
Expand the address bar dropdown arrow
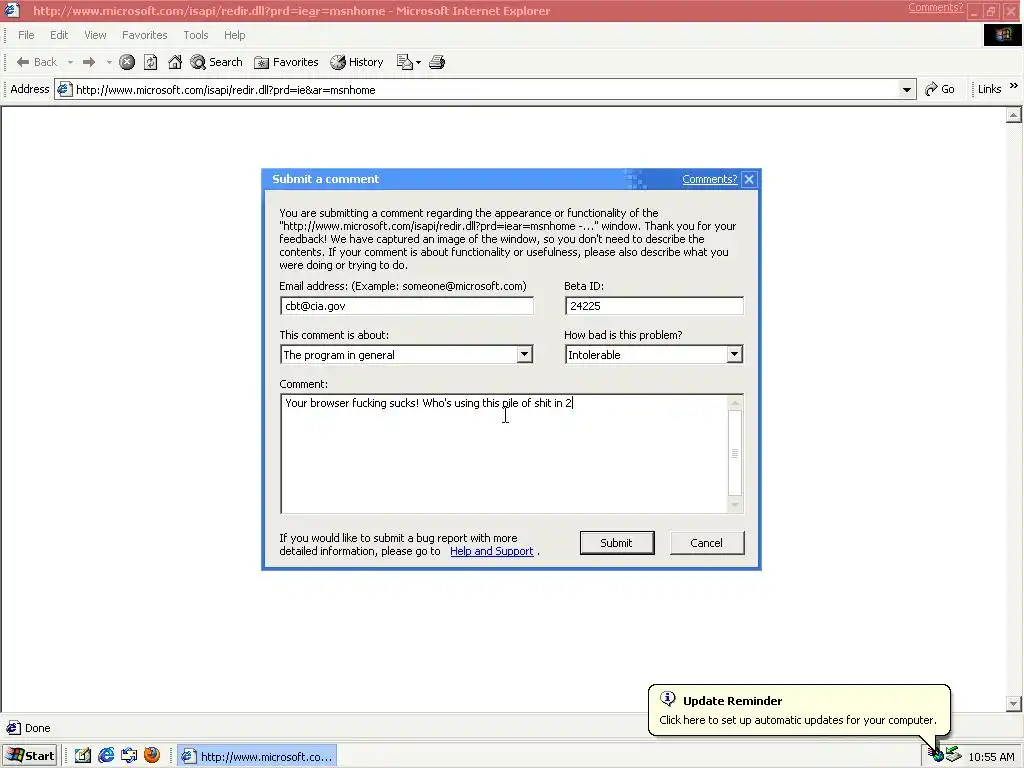coord(906,89)
